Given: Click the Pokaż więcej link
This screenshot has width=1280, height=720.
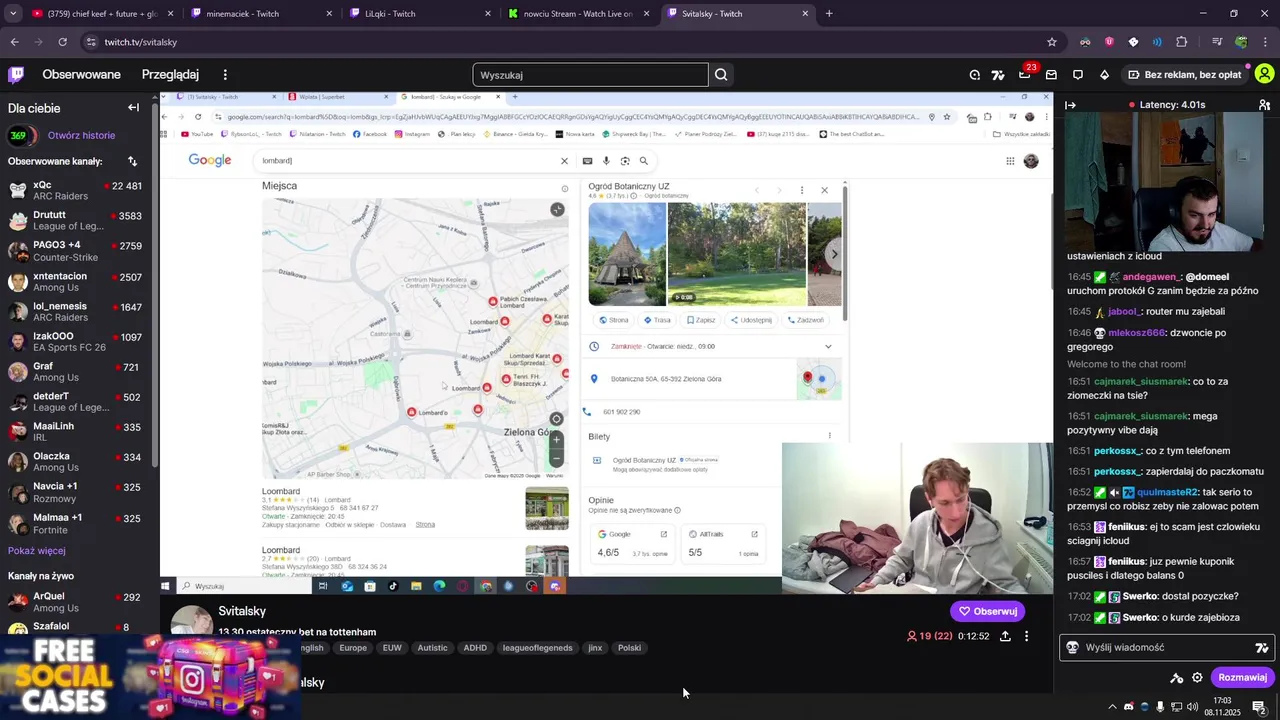Looking at the screenshot, I should tap(37, 551).
